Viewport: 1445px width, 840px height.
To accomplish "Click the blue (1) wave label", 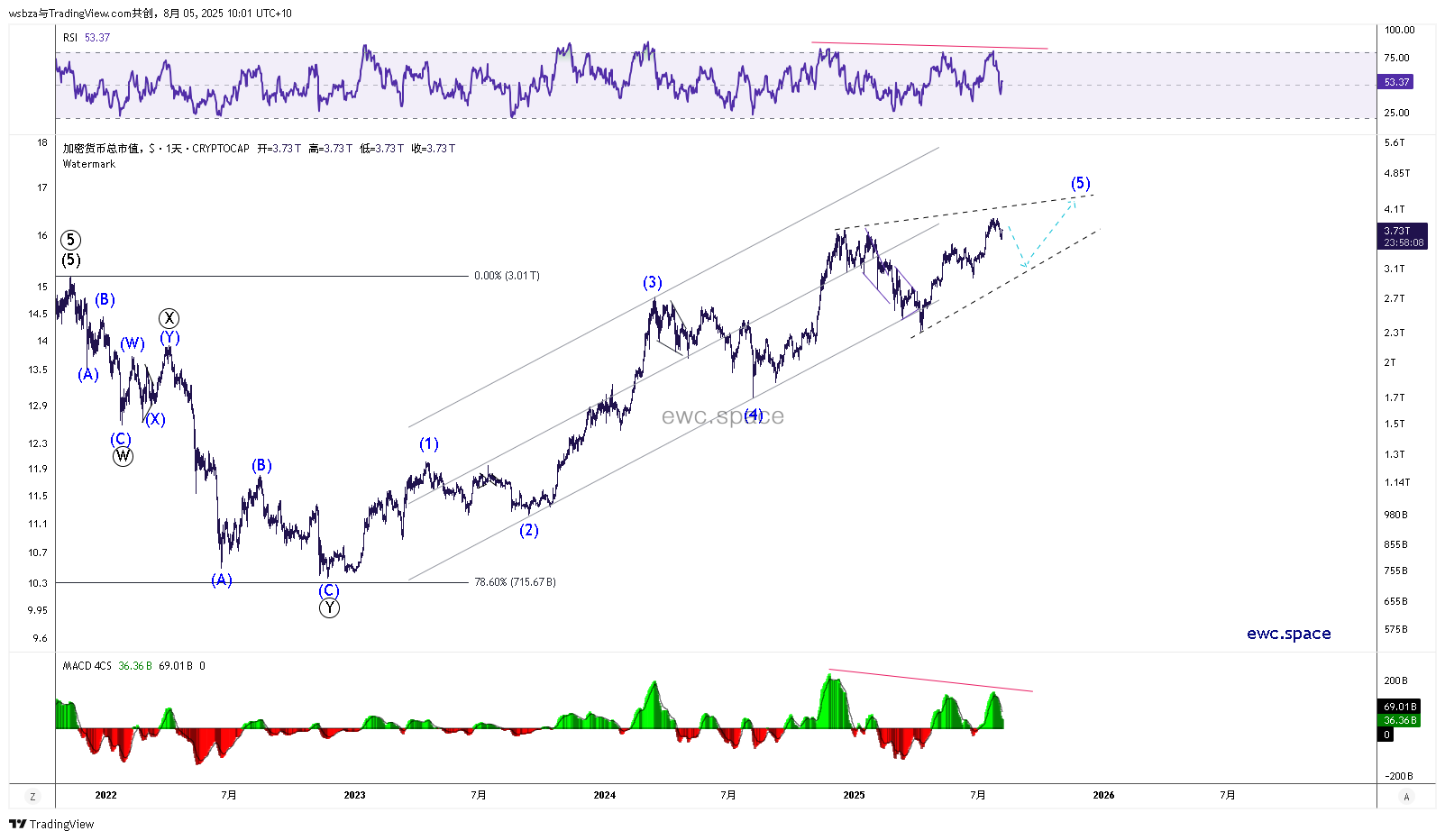I will (x=429, y=444).
